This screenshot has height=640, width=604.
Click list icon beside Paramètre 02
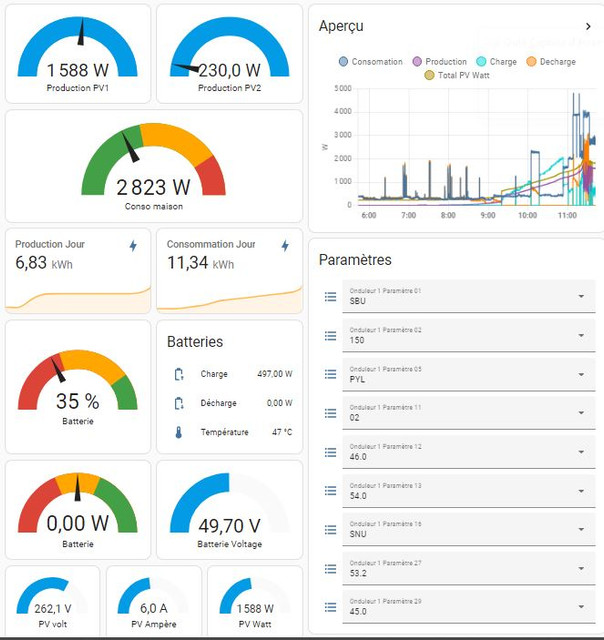point(331,336)
